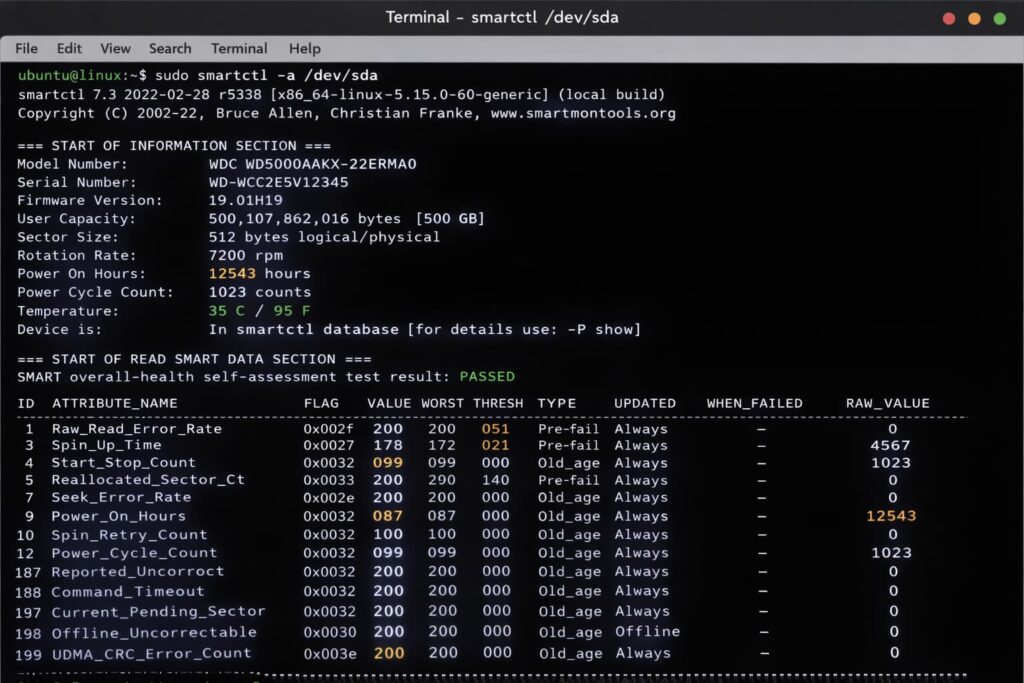The height and width of the screenshot is (683, 1024).
Task: Open the File menu
Action: (26, 48)
